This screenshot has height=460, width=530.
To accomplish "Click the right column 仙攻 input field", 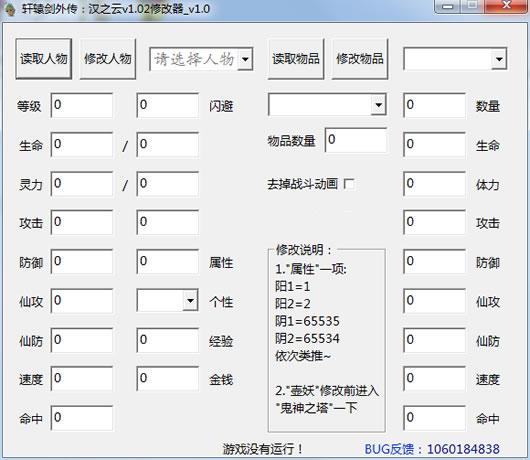I will tap(434, 301).
